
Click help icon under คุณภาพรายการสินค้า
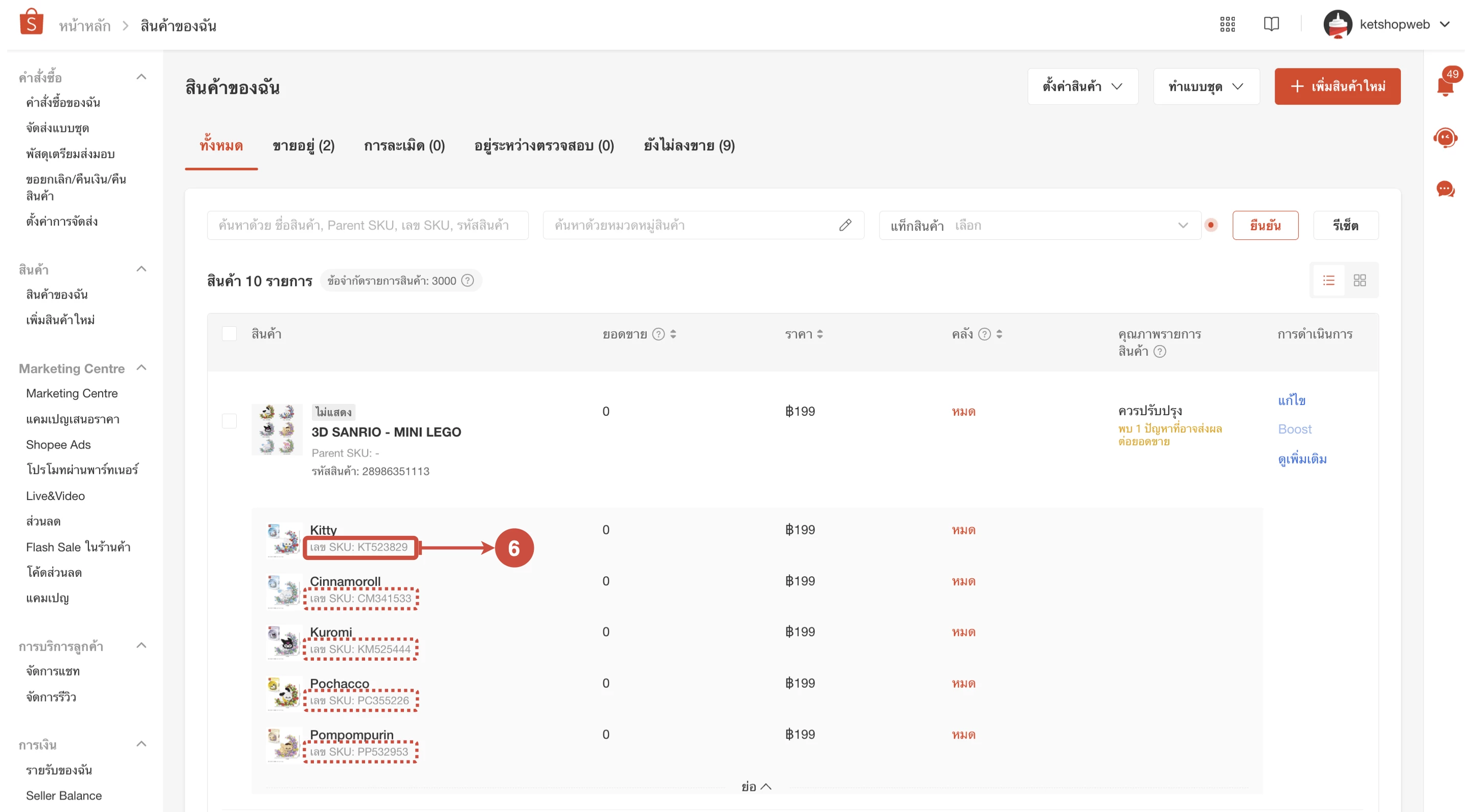(1160, 351)
